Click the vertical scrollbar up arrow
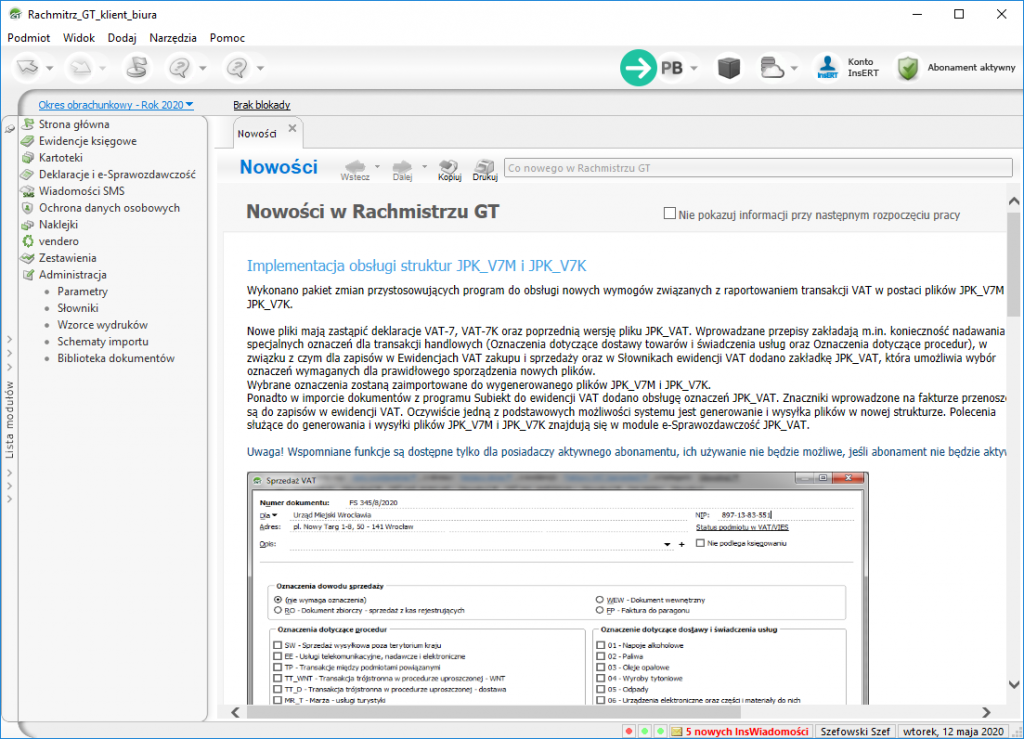Screen dimensions: 1024x739 pos(1014,201)
